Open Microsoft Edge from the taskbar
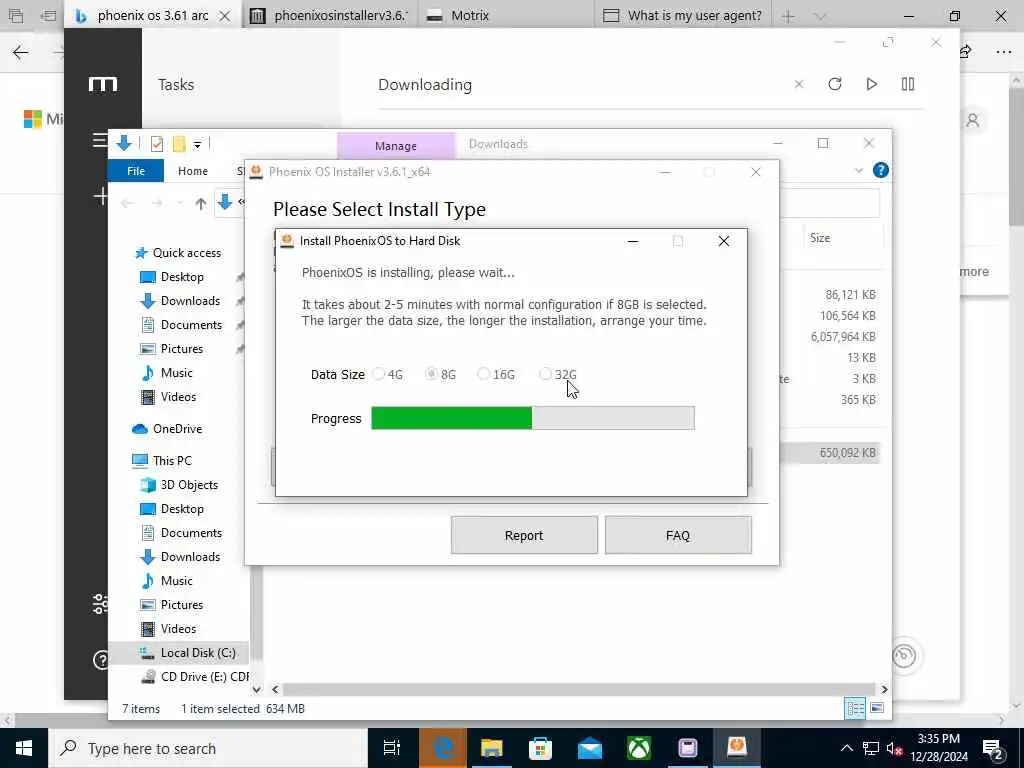Viewport: 1024px width, 768px height. click(442, 748)
